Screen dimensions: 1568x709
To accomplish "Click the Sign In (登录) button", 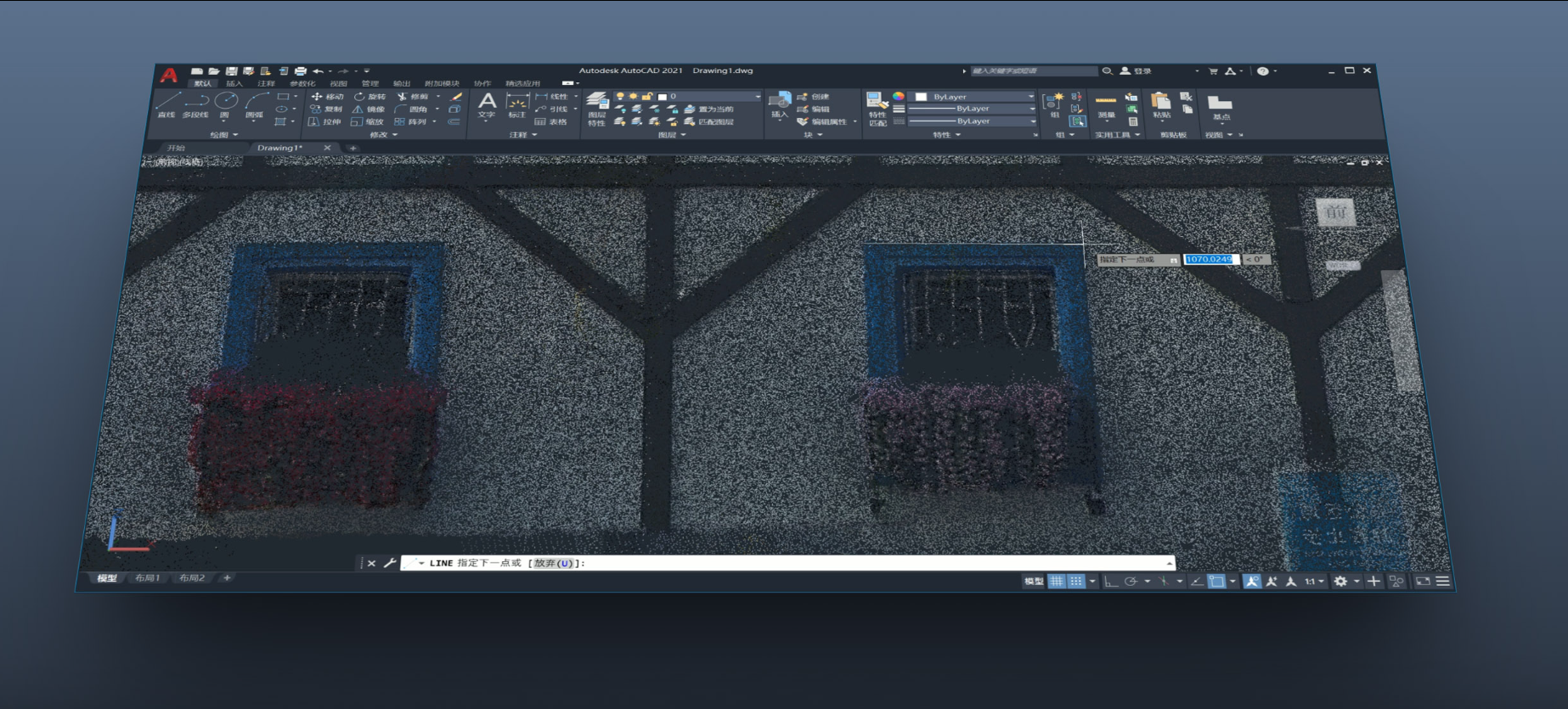I will (1136, 71).
